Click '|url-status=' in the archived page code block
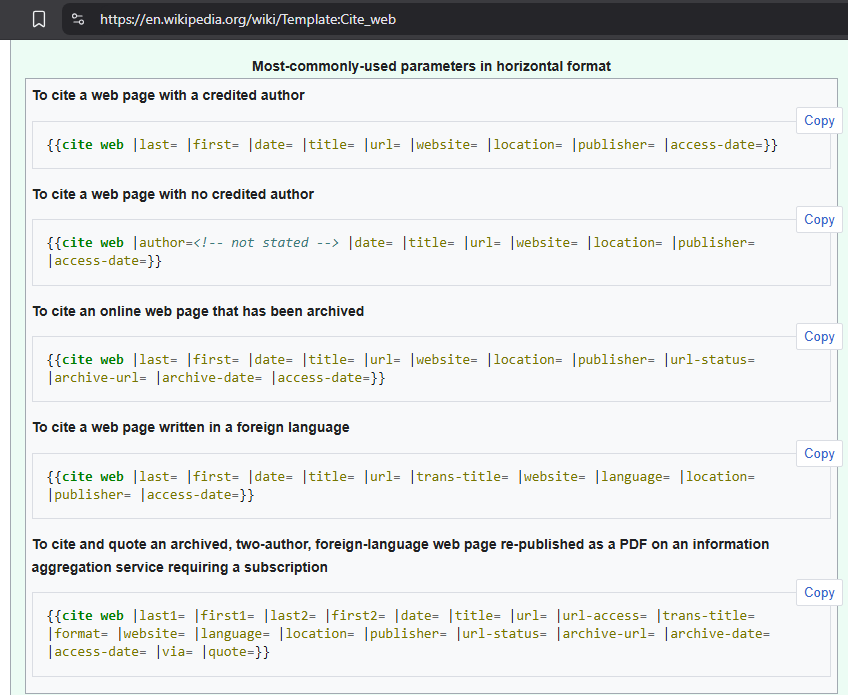The height and width of the screenshot is (695, 848). click(709, 360)
